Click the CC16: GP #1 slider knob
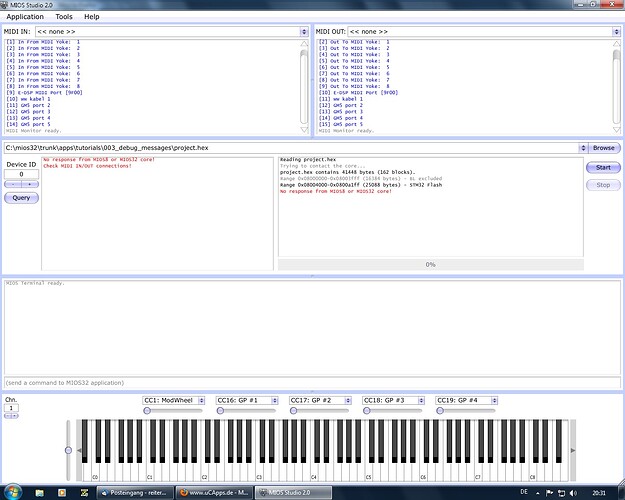The width and height of the screenshot is (625, 500). point(220,411)
